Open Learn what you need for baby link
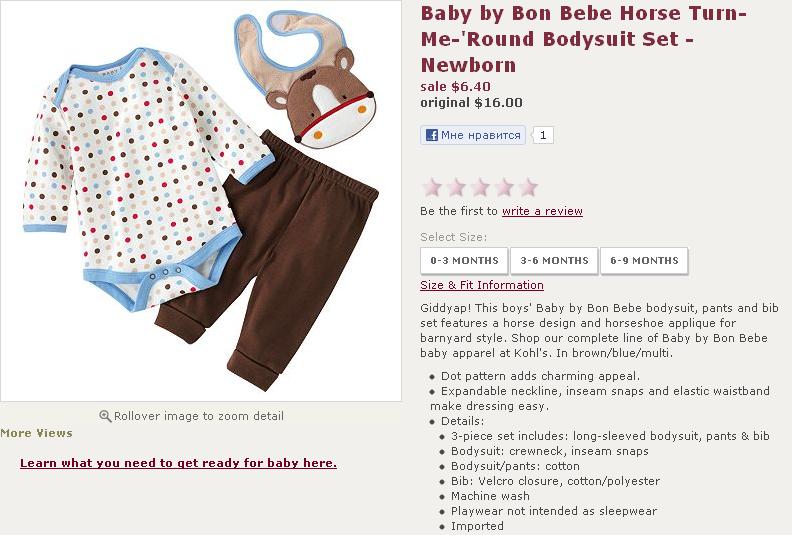The width and height of the screenshot is (792, 535). [x=178, y=463]
